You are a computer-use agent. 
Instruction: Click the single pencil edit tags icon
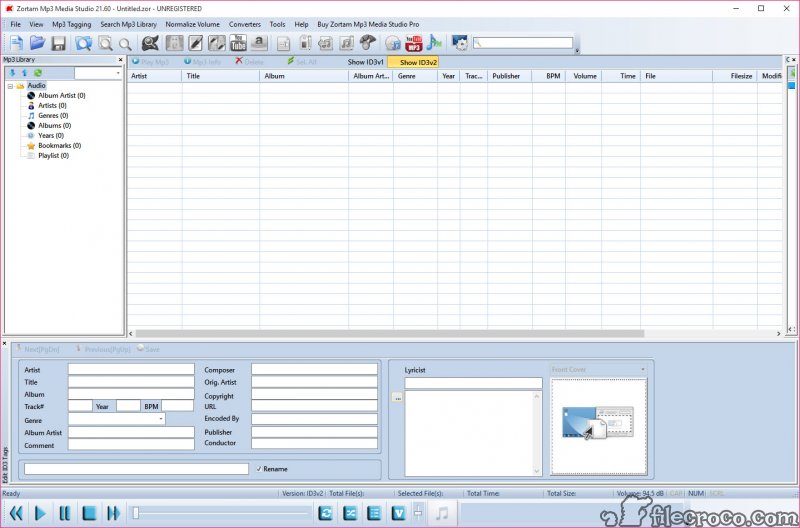(196, 43)
